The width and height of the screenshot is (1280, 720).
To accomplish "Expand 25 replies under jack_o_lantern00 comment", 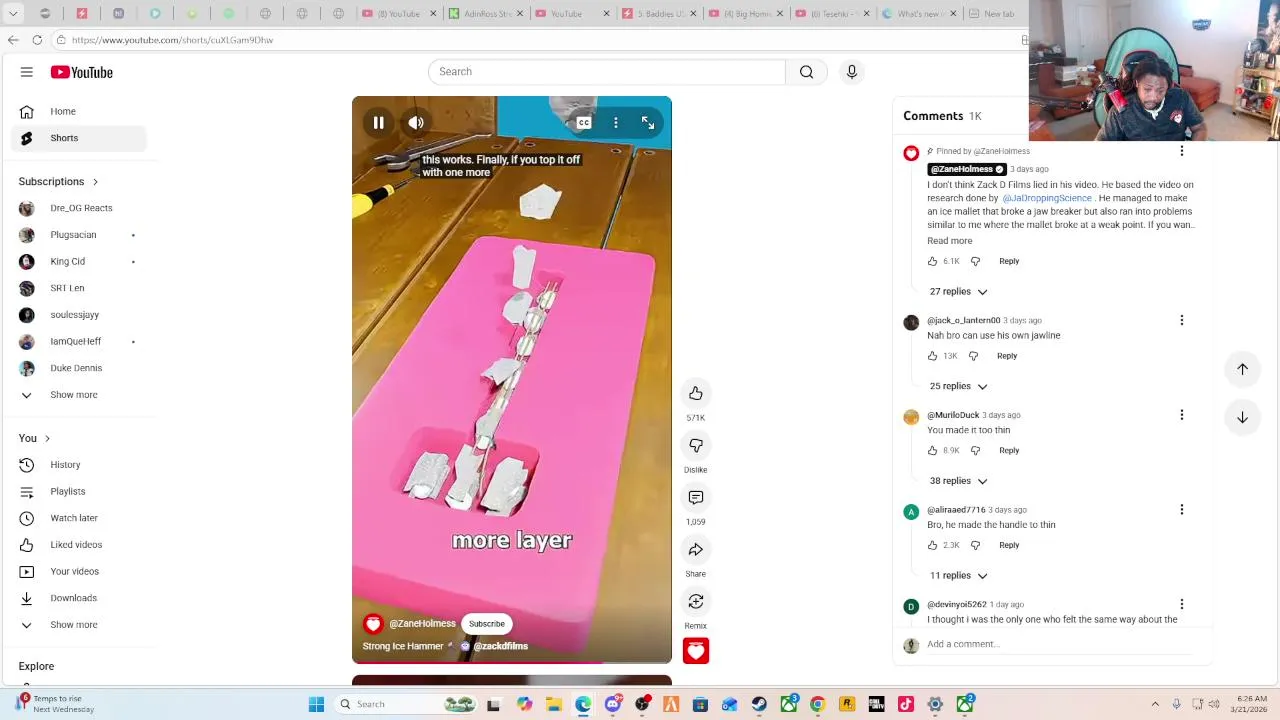I will (x=958, y=386).
